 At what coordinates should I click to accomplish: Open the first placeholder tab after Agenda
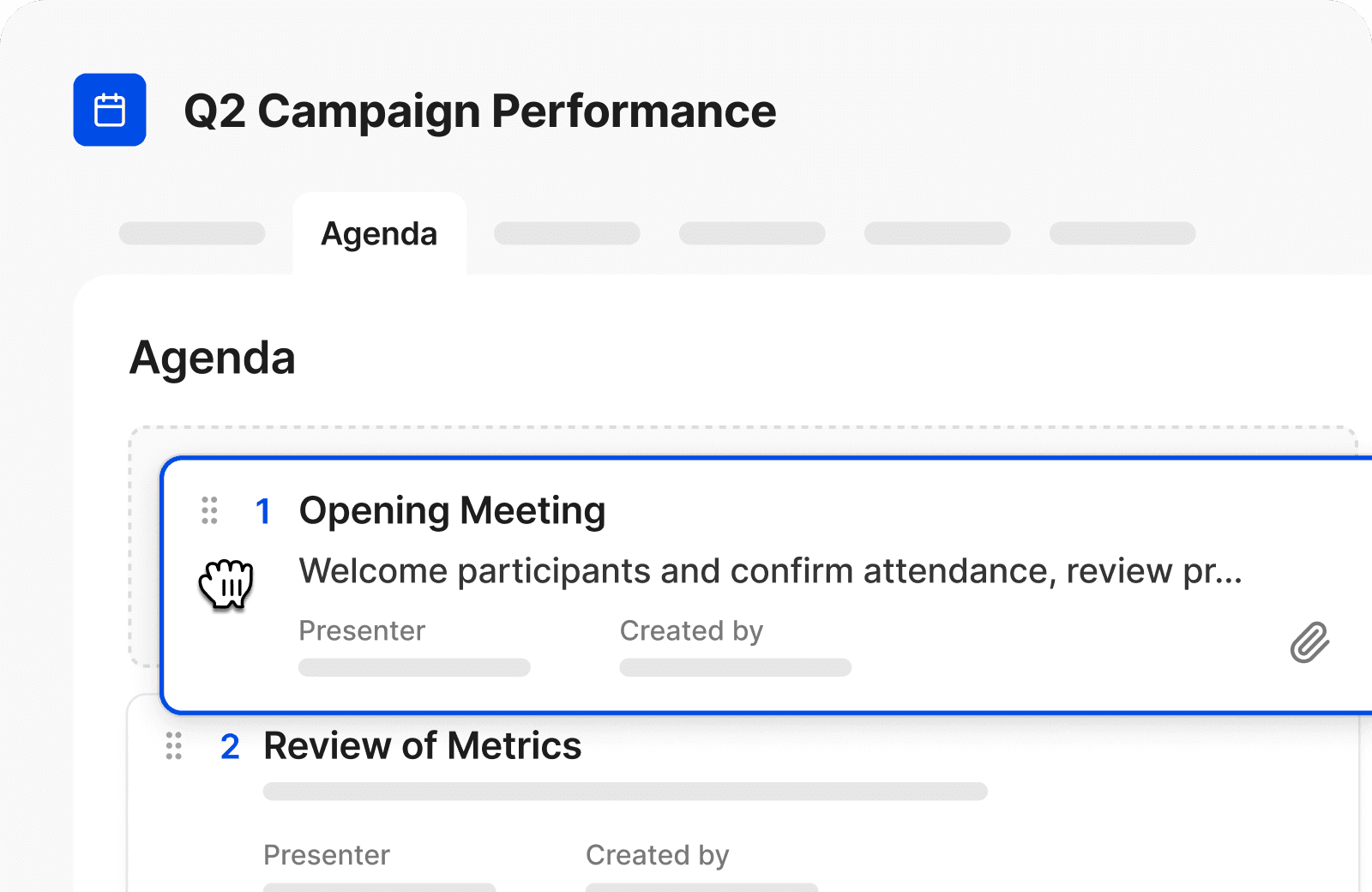[x=567, y=233]
